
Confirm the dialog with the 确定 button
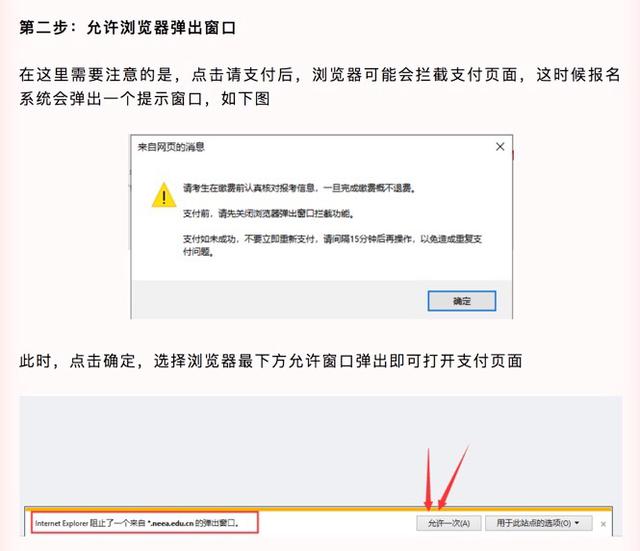(x=462, y=301)
